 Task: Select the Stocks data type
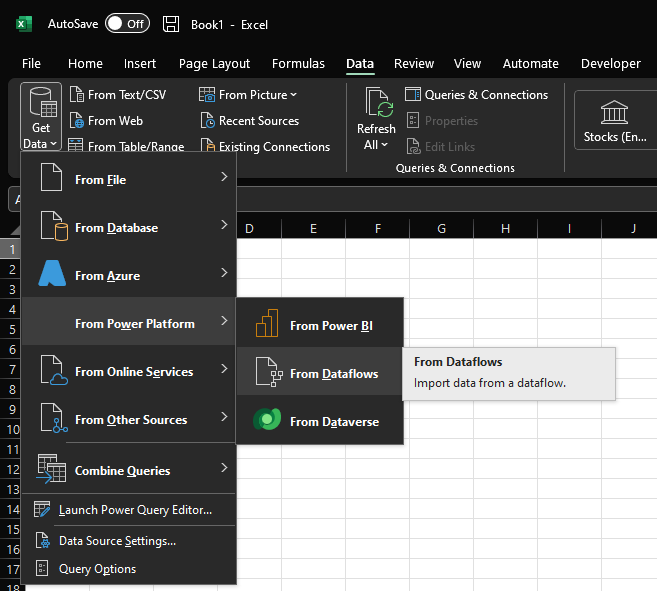(x=615, y=120)
